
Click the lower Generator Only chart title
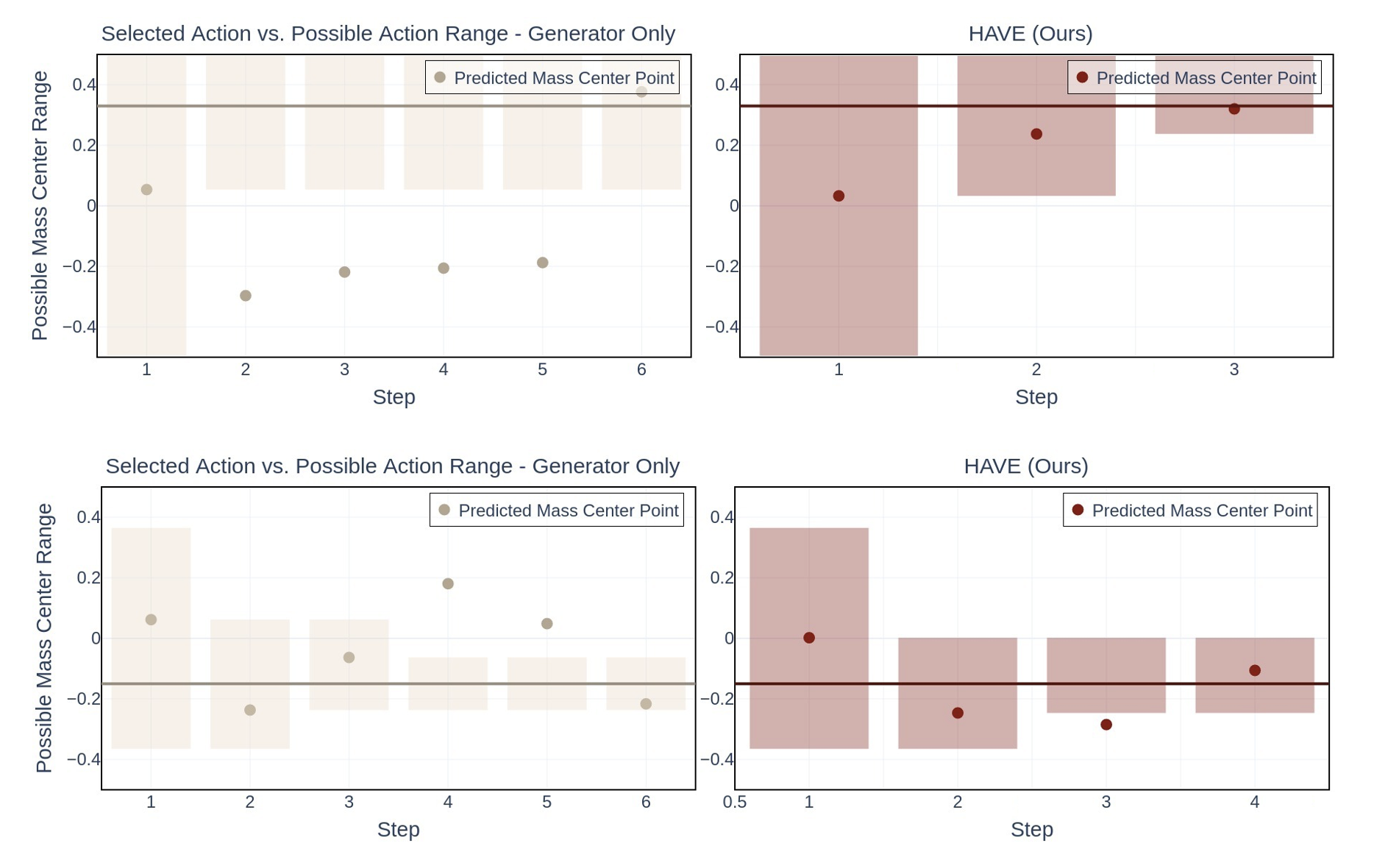click(392, 466)
